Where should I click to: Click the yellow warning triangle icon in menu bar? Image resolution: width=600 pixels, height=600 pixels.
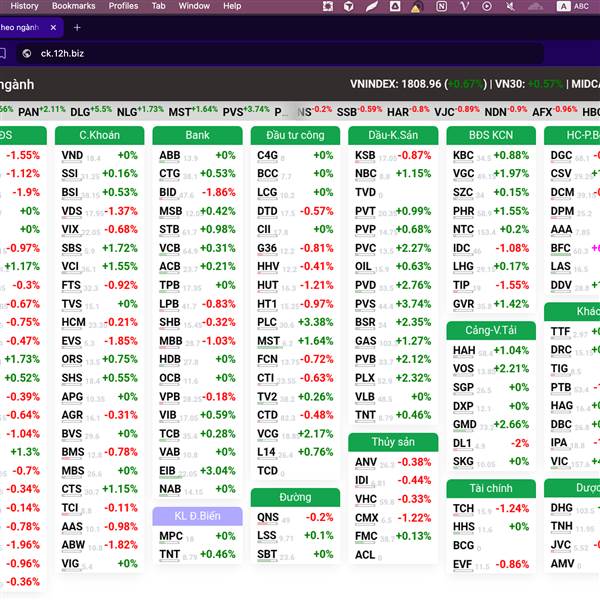tap(416, 7)
